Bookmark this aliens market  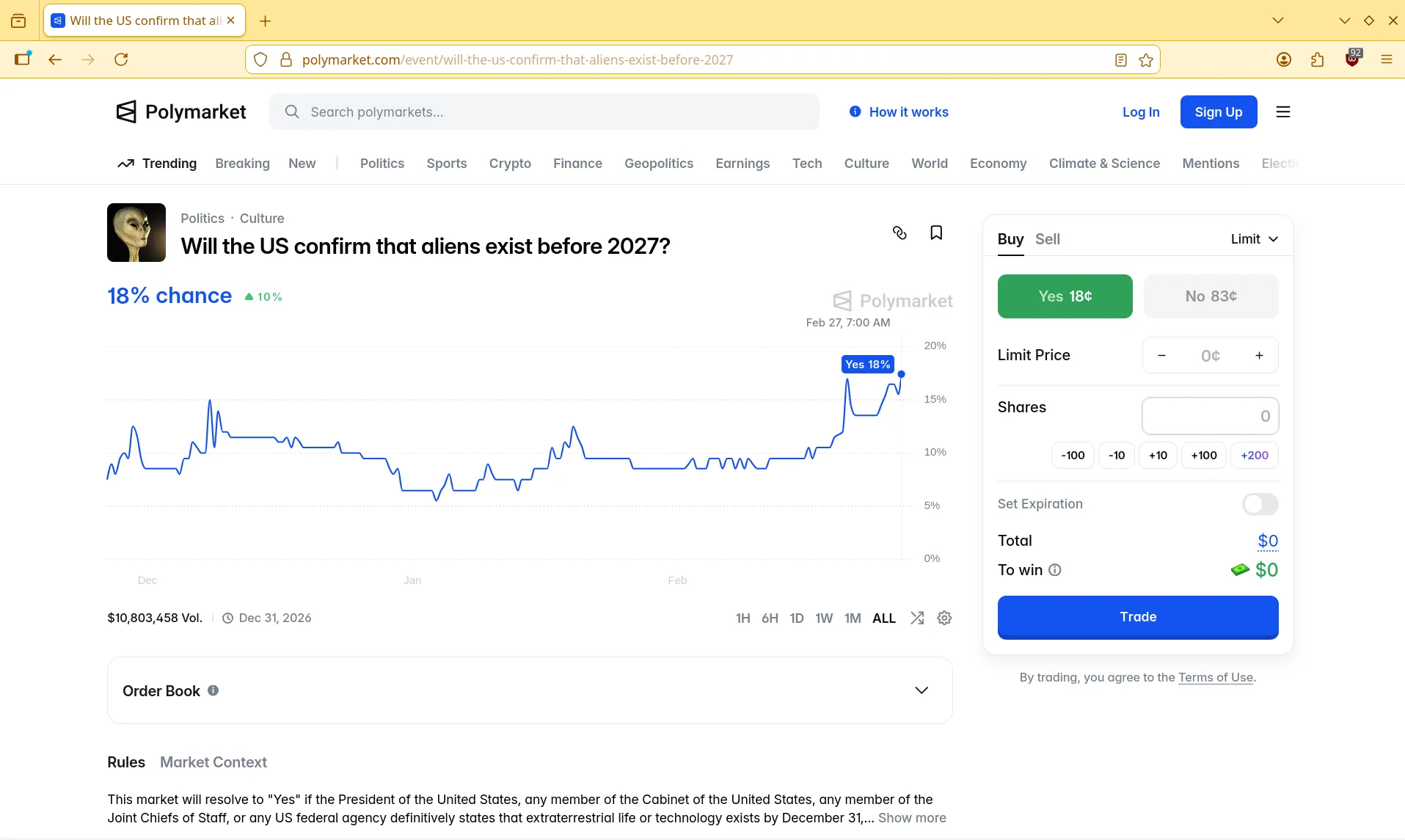[936, 233]
